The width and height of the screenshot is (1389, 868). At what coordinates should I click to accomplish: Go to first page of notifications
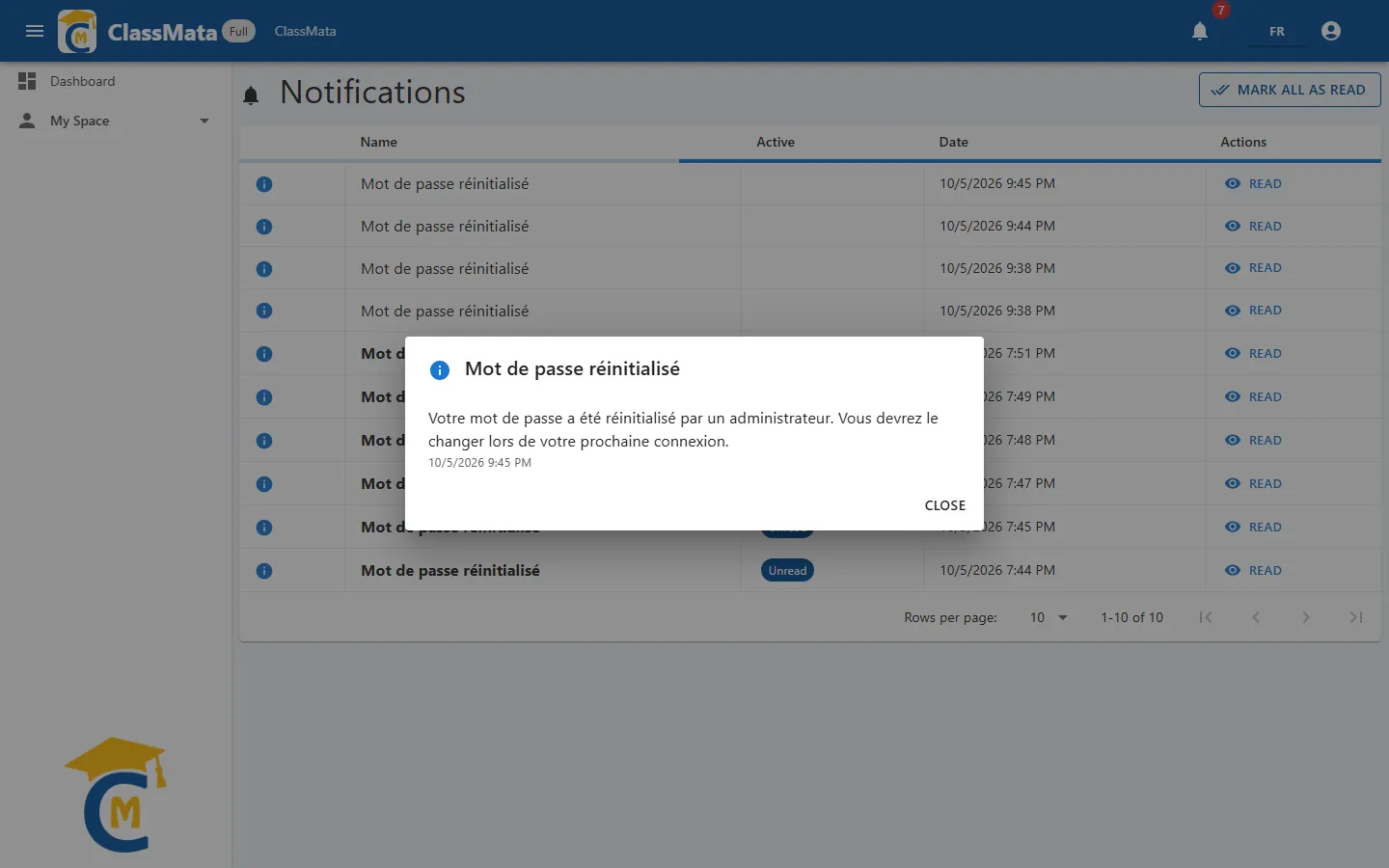click(1206, 617)
